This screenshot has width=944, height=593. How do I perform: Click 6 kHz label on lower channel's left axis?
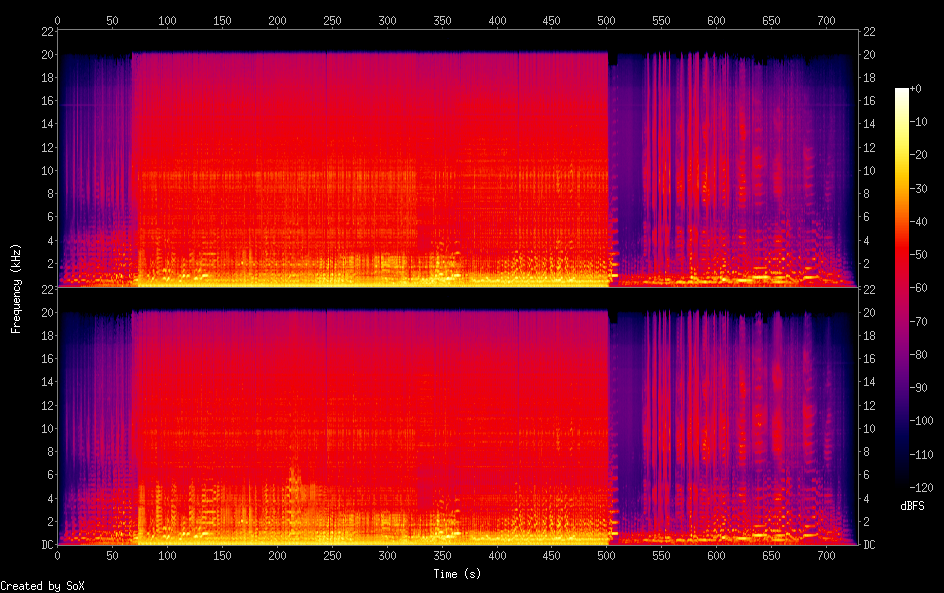(x=48, y=475)
